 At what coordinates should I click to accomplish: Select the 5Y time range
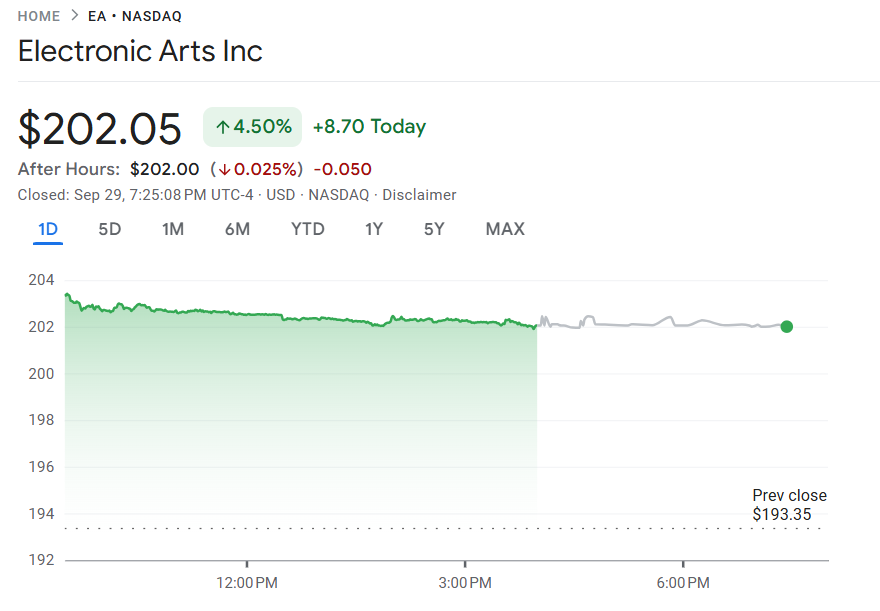point(434,229)
